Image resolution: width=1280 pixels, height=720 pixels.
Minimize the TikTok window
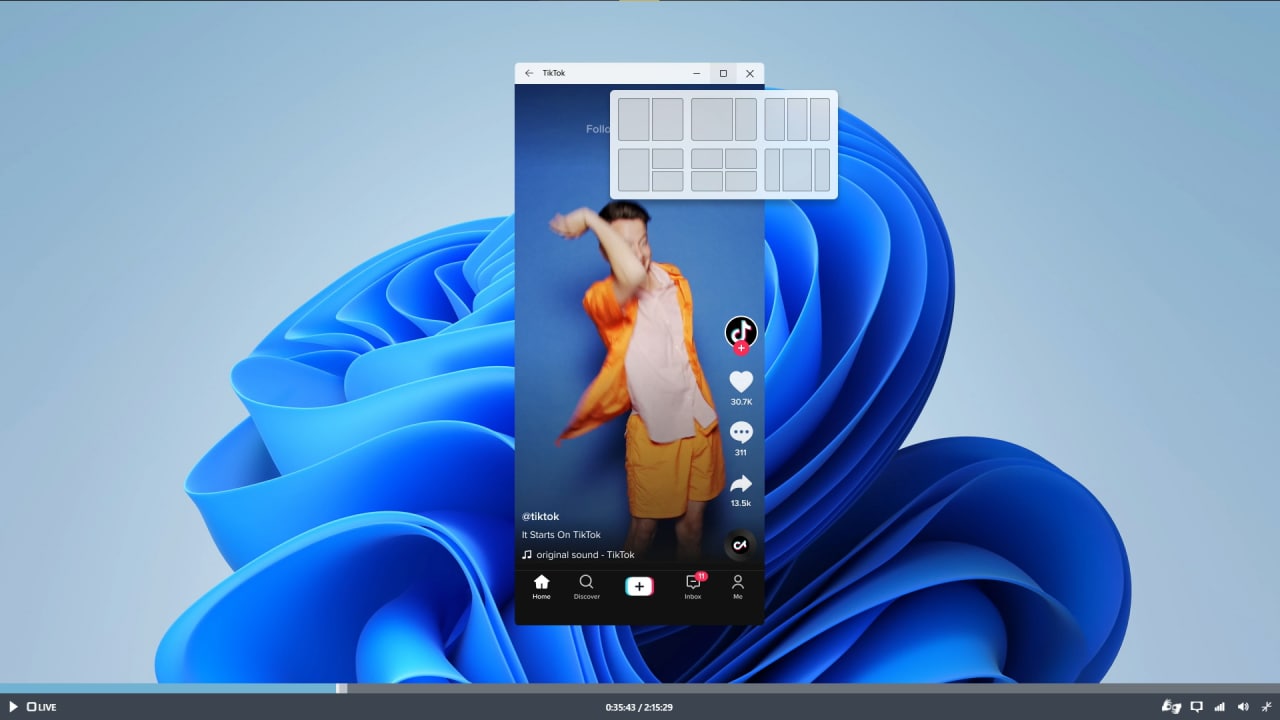(x=697, y=73)
